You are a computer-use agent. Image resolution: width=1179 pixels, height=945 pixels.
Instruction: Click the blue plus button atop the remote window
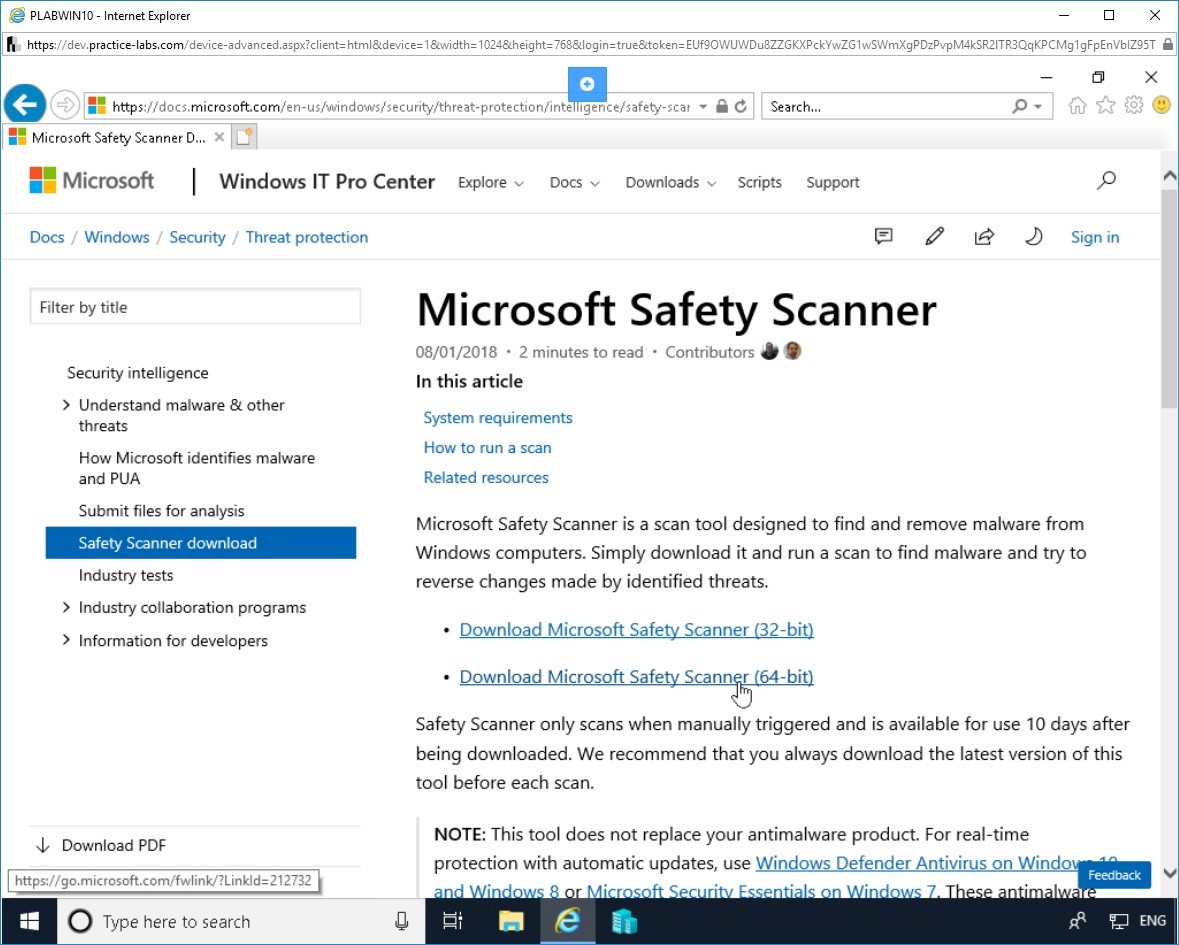tap(587, 84)
